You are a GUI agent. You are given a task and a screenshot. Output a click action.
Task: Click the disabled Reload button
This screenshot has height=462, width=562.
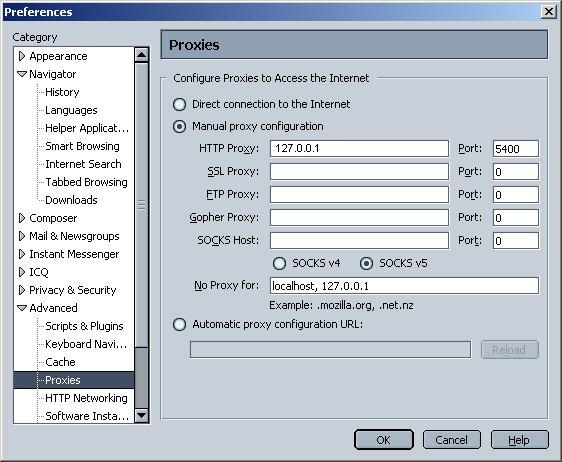tap(510, 350)
